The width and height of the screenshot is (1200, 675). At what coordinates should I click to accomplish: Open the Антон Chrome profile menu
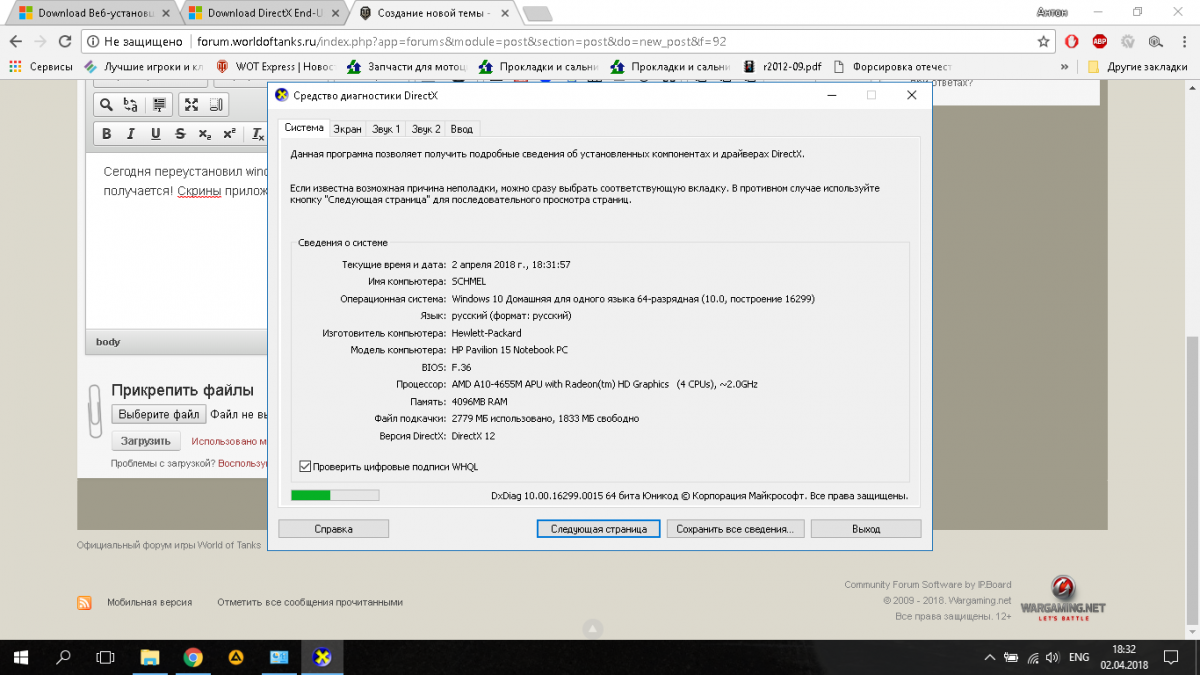pos(1053,12)
